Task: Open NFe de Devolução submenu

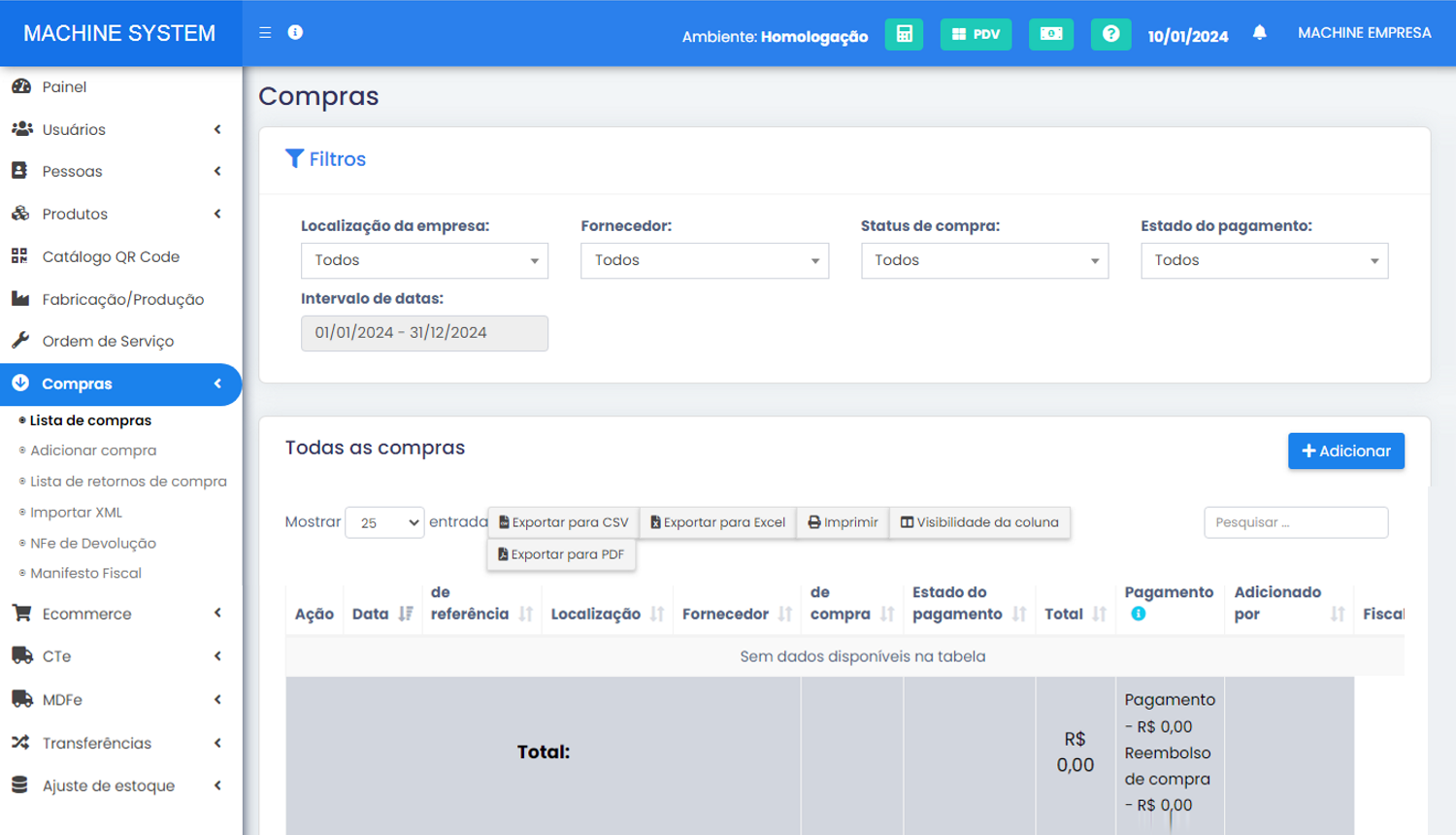Action: coord(93,544)
